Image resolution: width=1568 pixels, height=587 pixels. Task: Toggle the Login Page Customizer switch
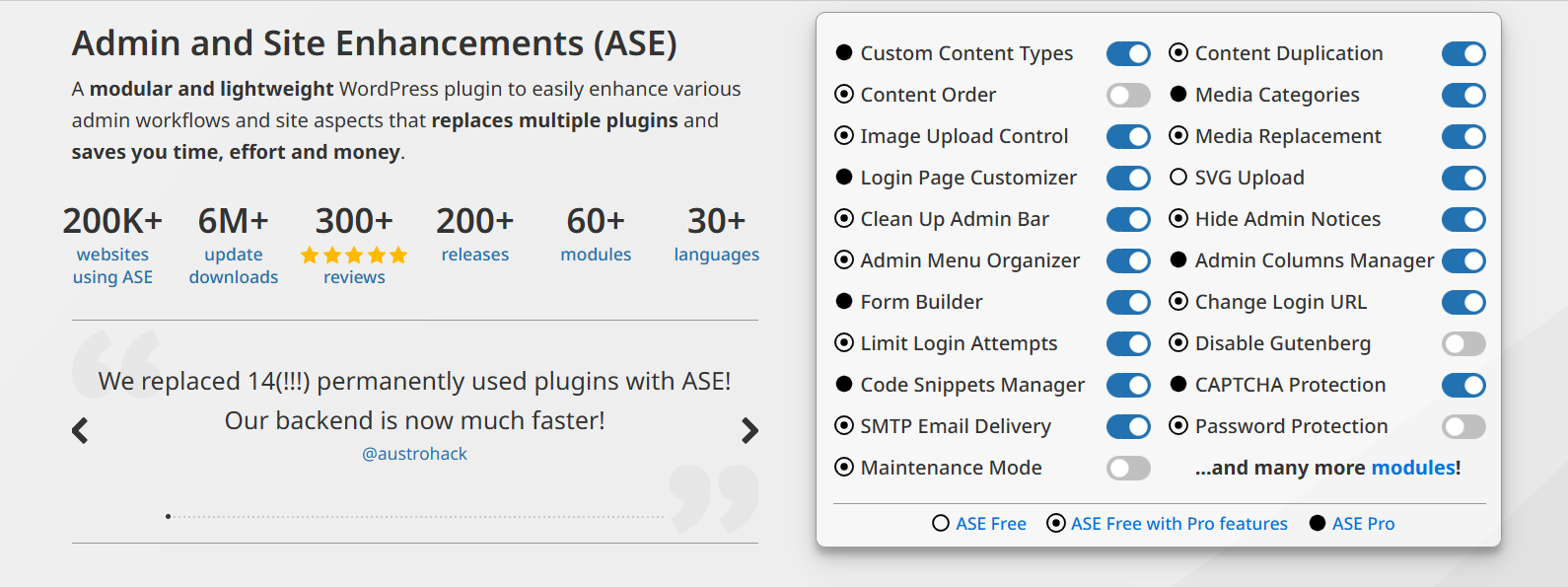coord(1128,178)
